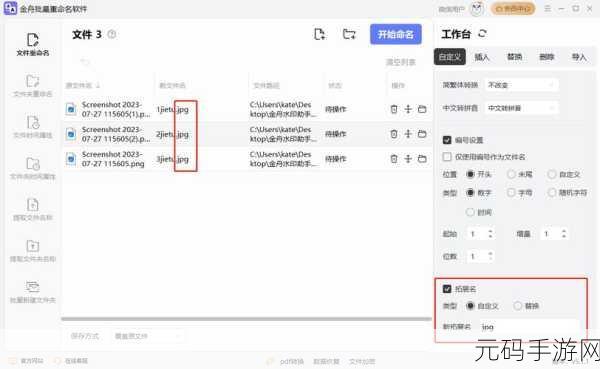
Task: Click move icon for the 3jietu.jpg row
Action: click(408, 159)
